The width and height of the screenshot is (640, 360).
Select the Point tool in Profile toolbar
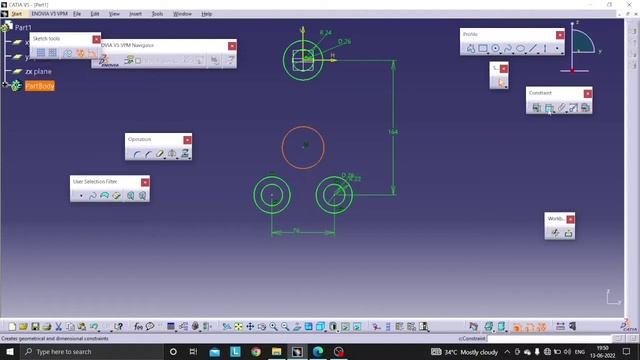557,49
